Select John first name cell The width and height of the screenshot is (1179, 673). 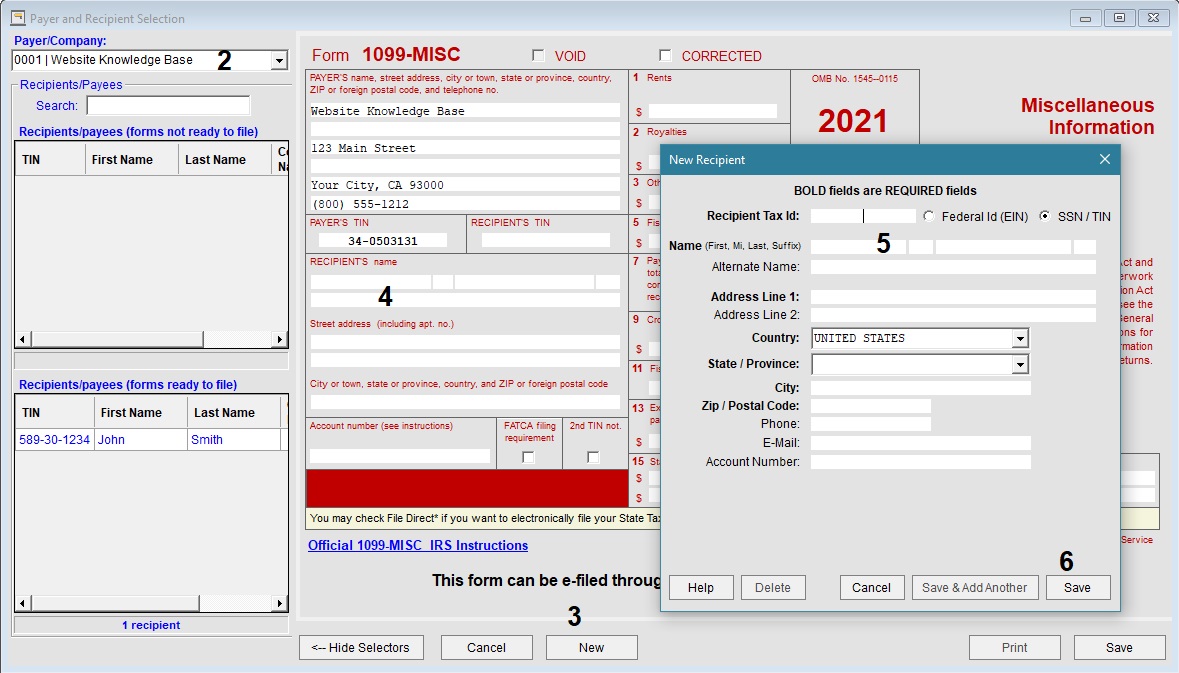pyautogui.click(x=141, y=440)
